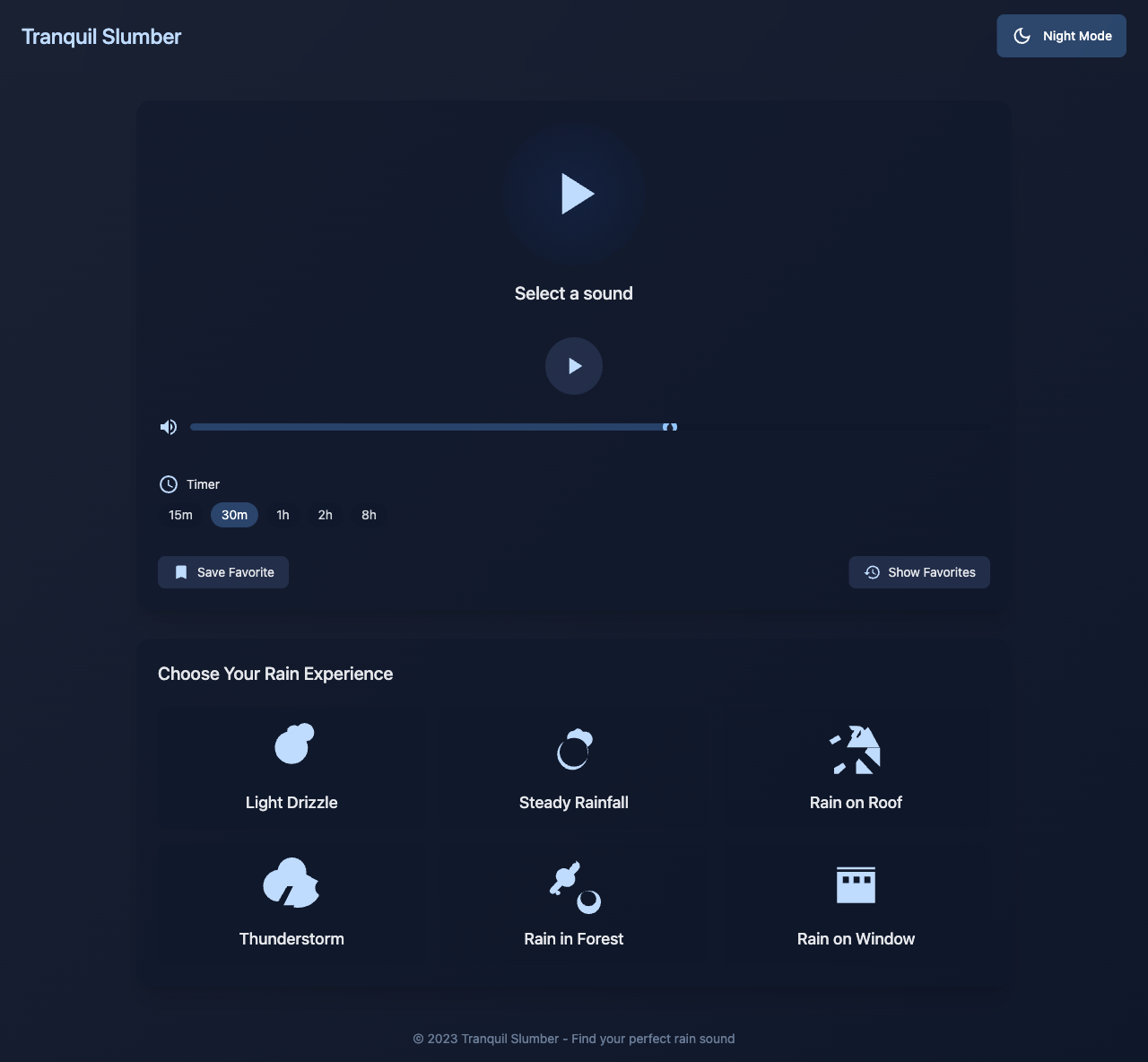Click the bookmark icon in Save Favorite
1148x1062 pixels.
[x=181, y=571]
